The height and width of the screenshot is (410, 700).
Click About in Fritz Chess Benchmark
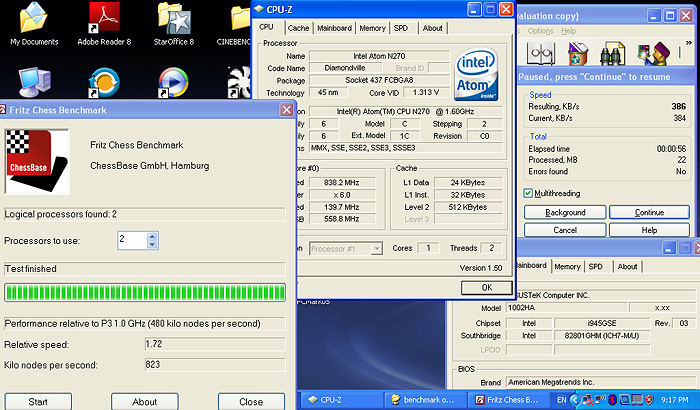coord(145,401)
